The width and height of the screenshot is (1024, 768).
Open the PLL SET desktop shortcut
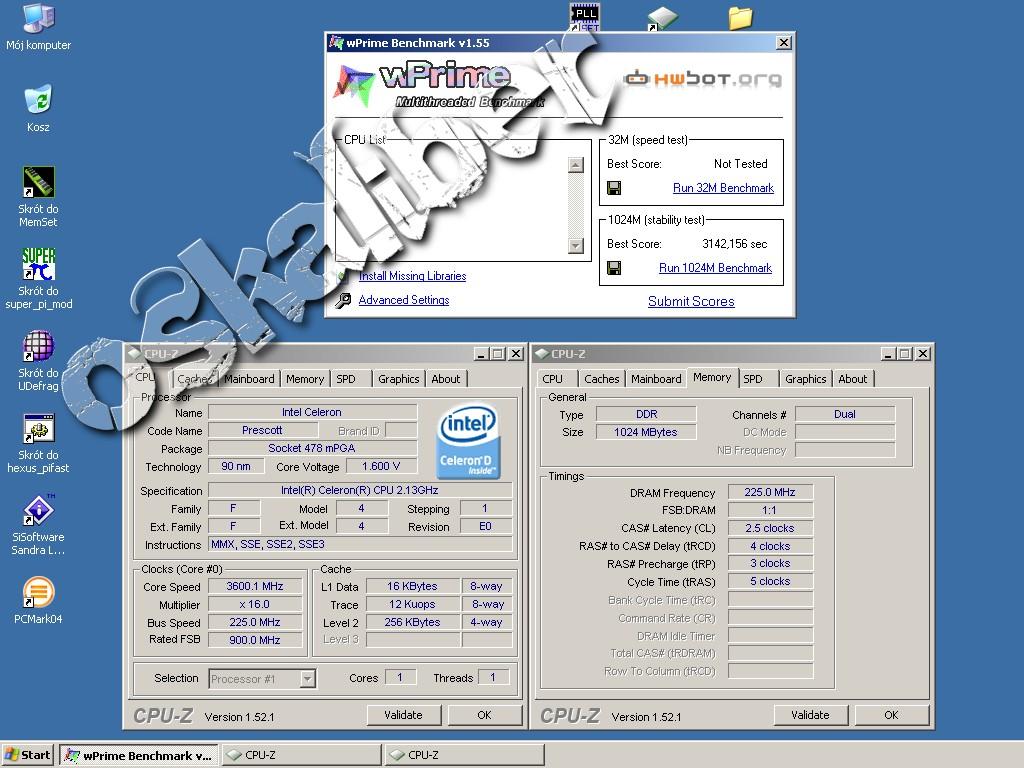tap(584, 17)
